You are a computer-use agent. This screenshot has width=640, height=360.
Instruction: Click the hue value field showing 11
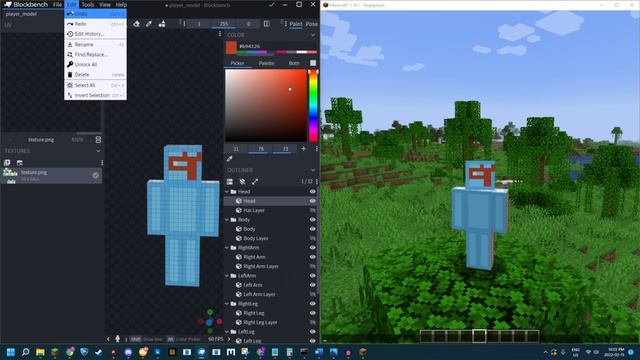click(236, 149)
